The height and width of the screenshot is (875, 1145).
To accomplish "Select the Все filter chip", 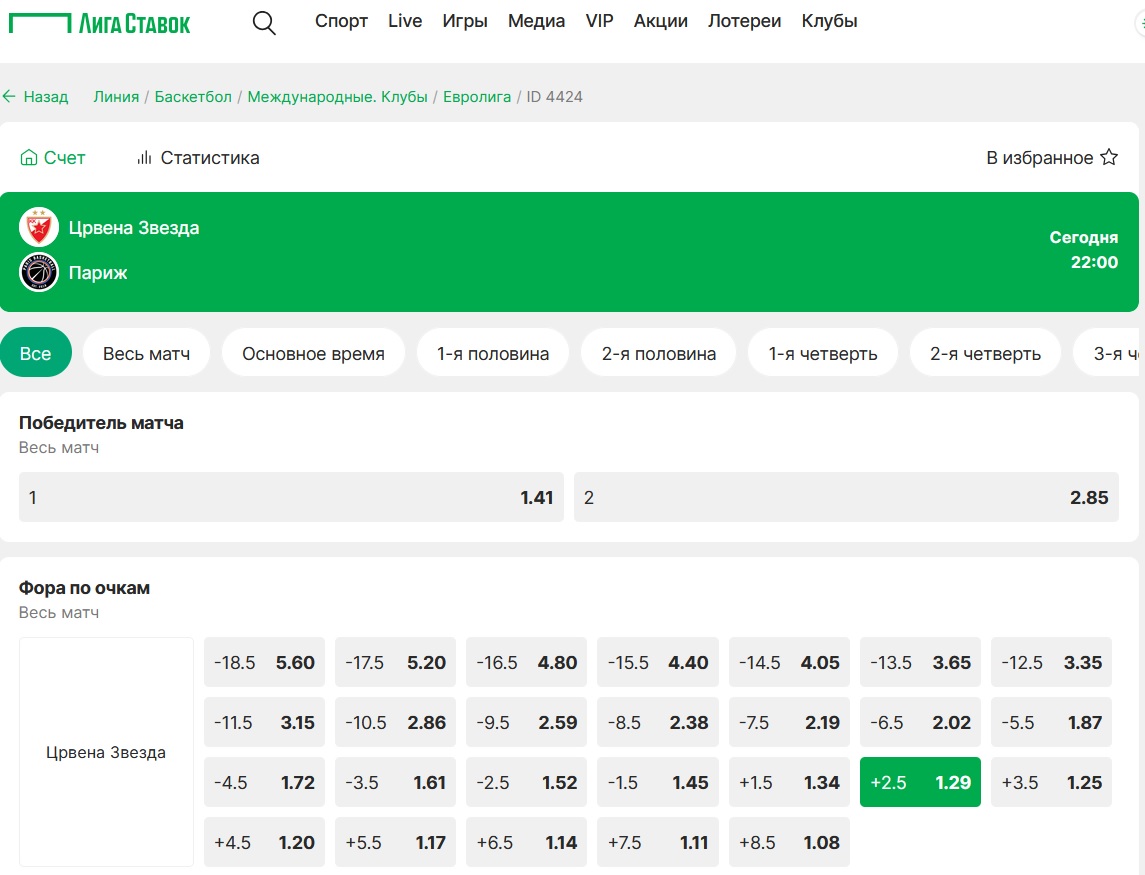I will (36, 353).
